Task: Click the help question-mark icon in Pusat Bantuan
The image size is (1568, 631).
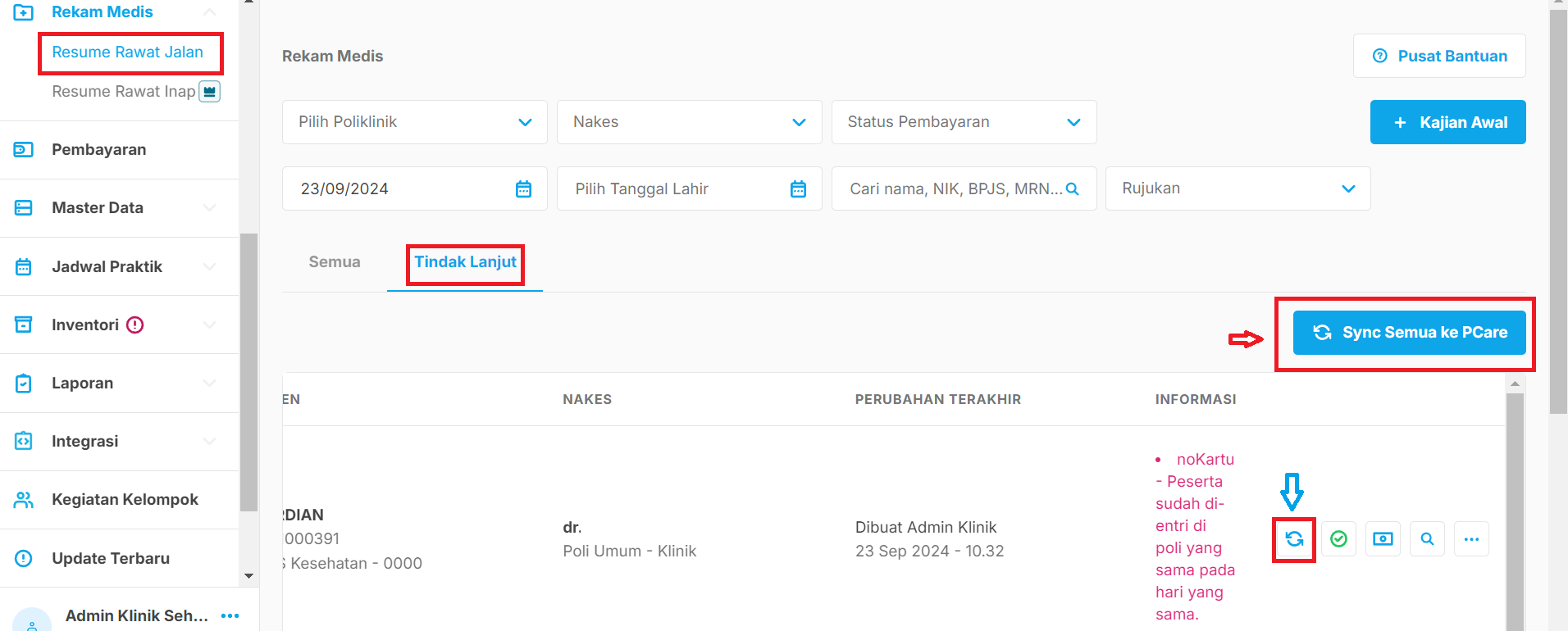Action: pyautogui.click(x=1380, y=56)
